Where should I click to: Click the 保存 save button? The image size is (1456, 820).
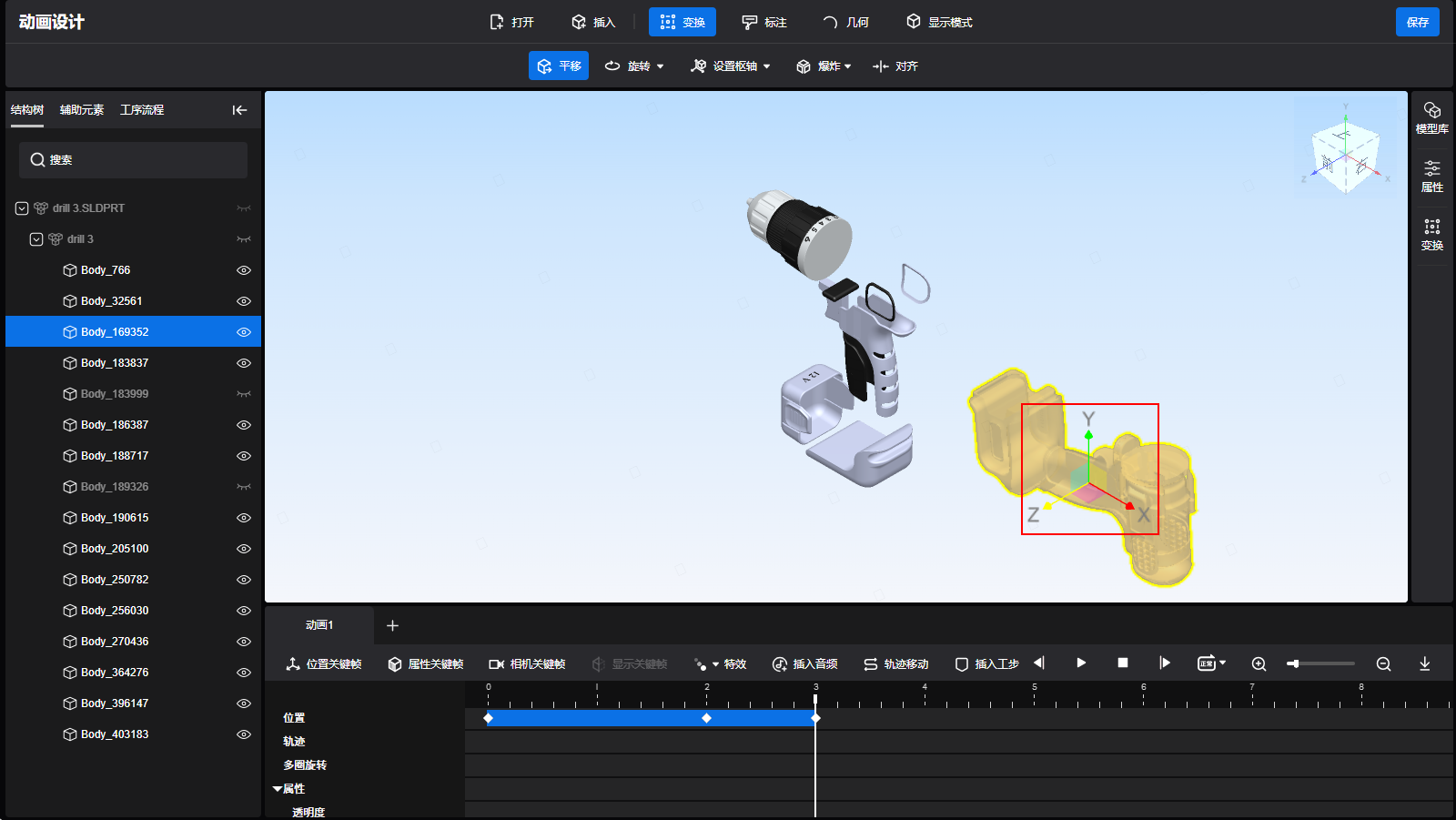(x=1417, y=22)
